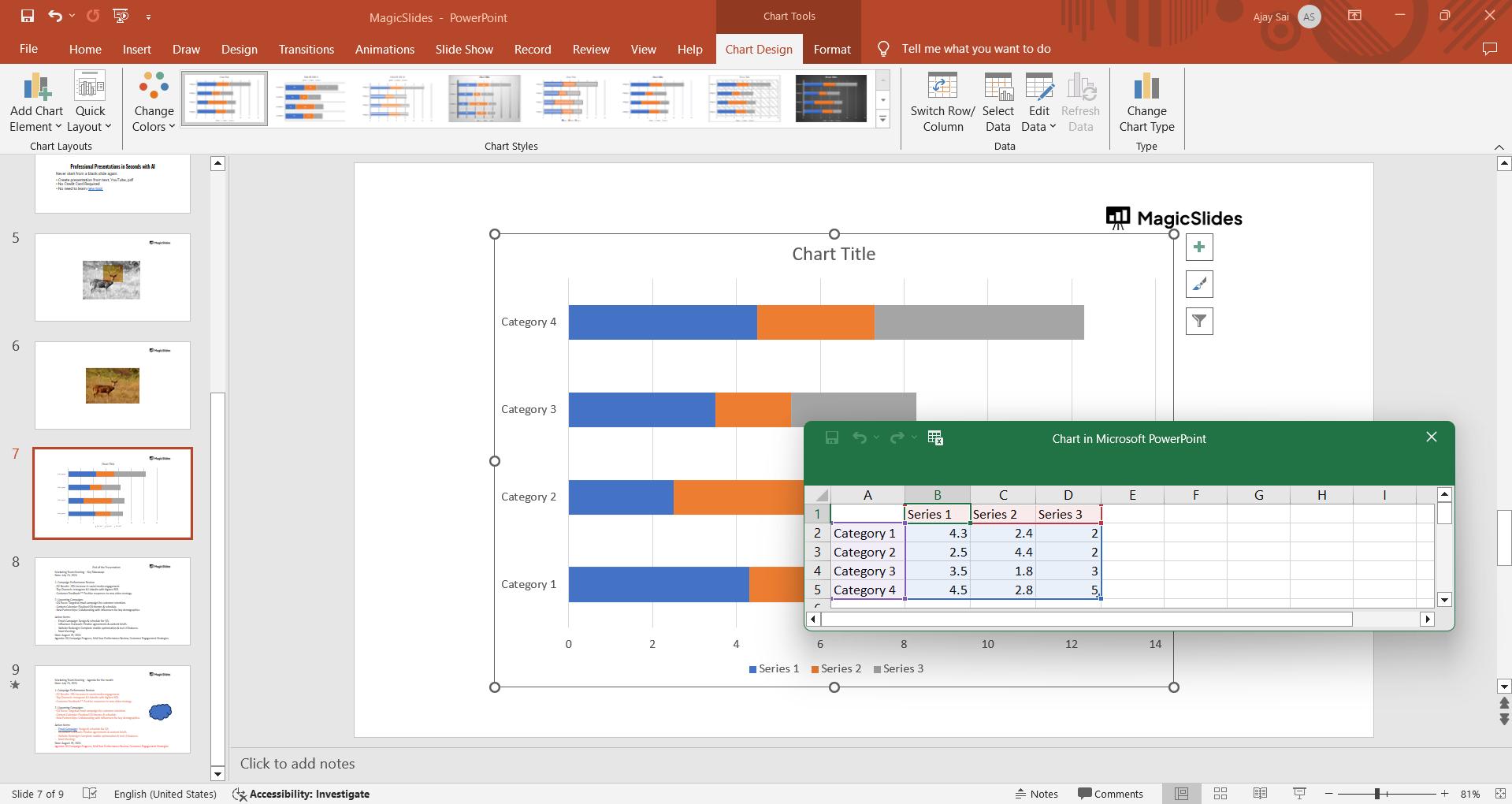Select slide 5 thumbnail
The height and width of the screenshot is (804, 1512).
point(113,277)
